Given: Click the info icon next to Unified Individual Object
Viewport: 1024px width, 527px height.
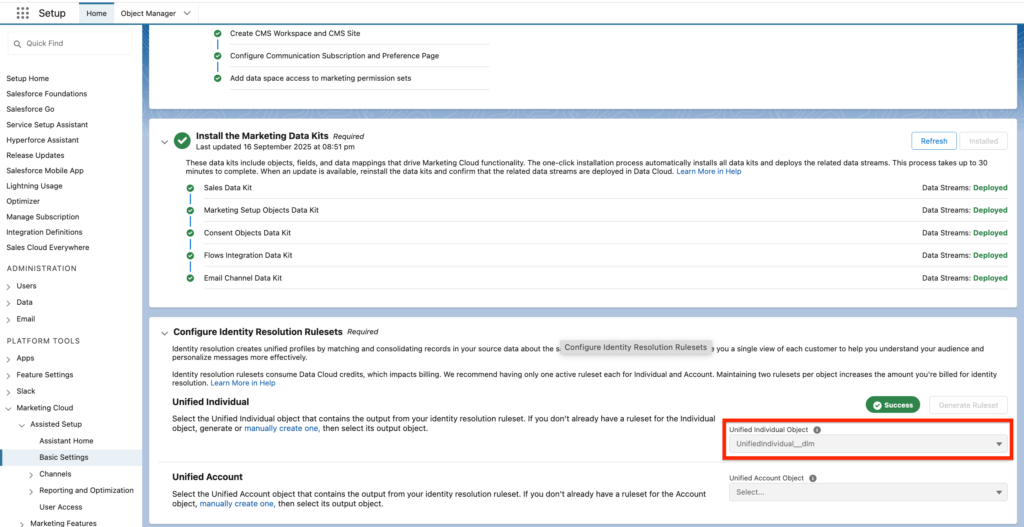Looking at the screenshot, I should pyautogui.click(x=817, y=429).
